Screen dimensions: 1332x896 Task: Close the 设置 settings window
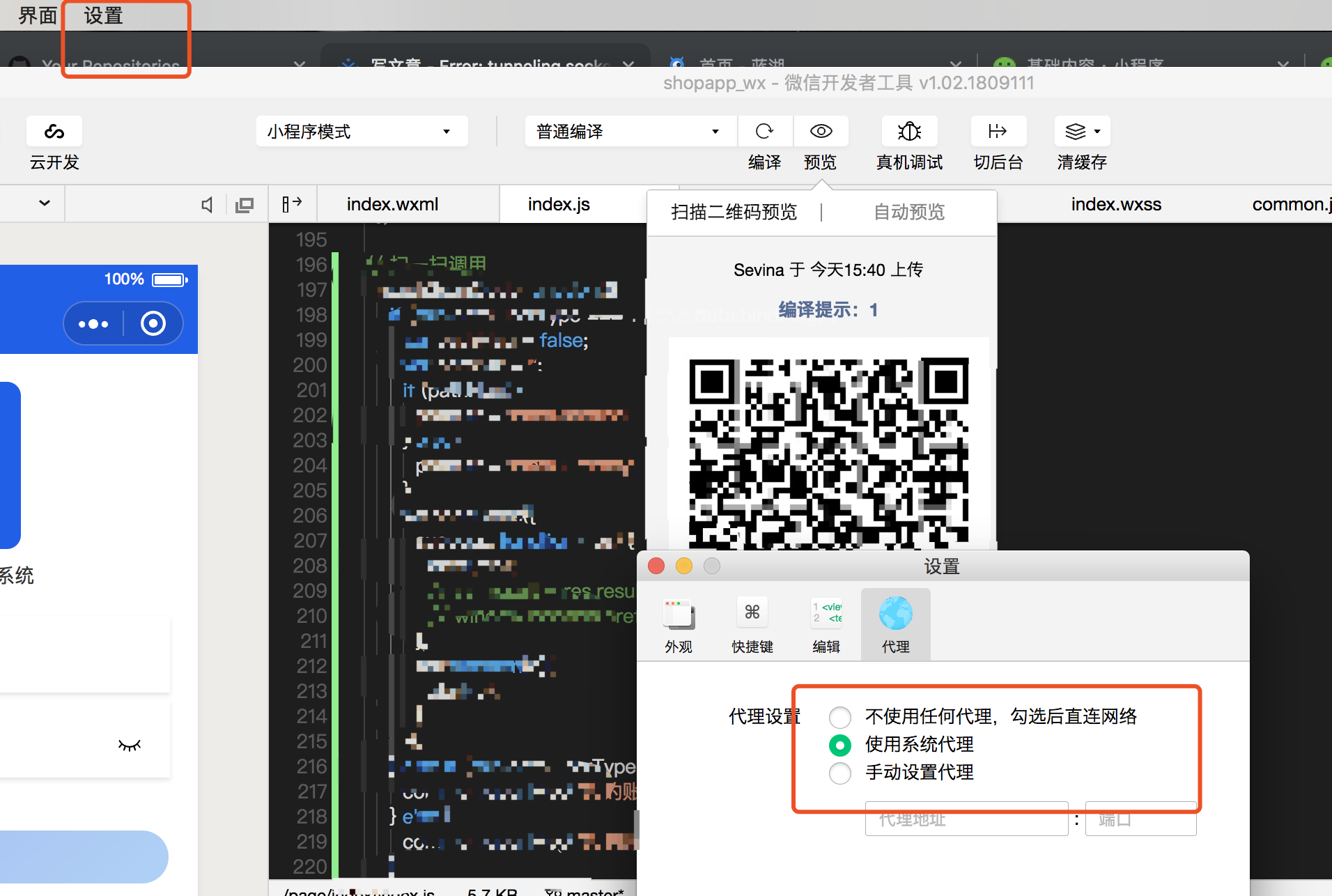[x=656, y=566]
